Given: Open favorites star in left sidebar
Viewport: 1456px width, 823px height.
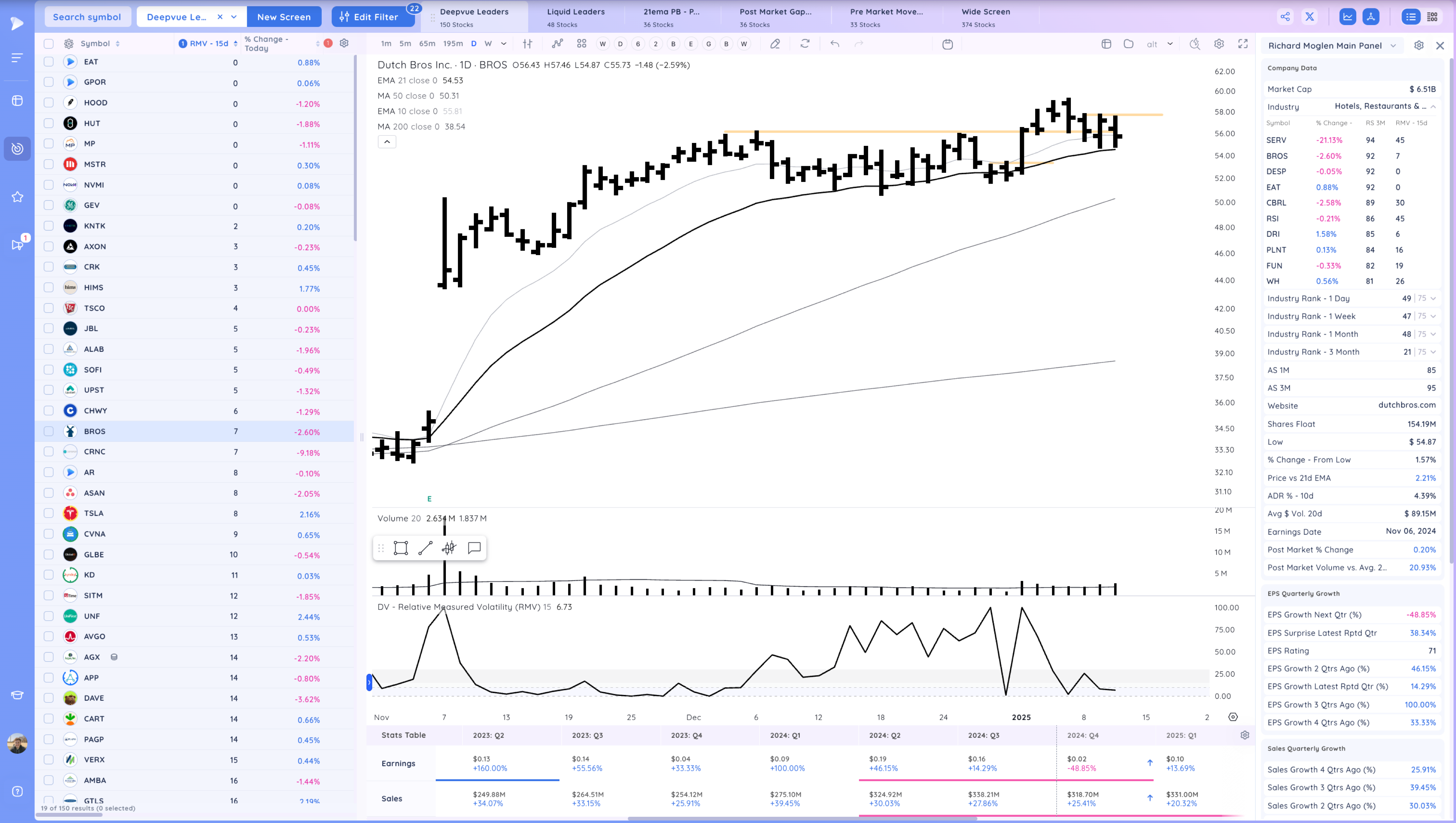Looking at the screenshot, I should 17,197.
